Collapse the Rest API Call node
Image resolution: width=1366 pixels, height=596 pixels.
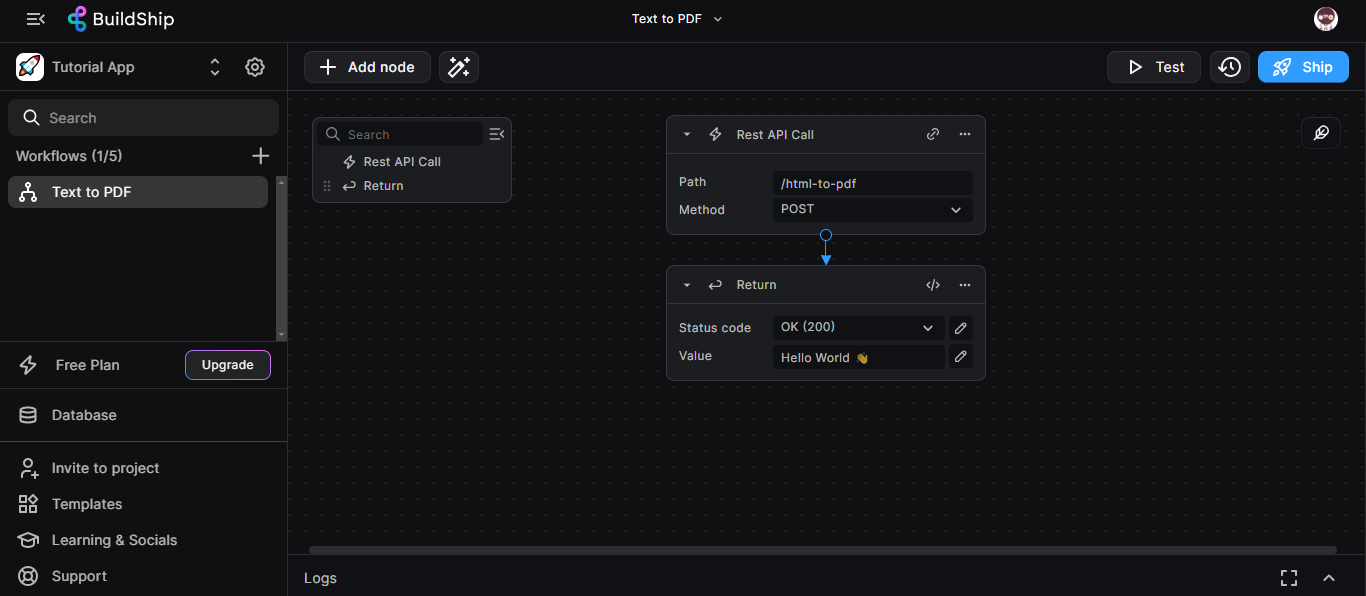pyautogui.click(x=686, y=134)
